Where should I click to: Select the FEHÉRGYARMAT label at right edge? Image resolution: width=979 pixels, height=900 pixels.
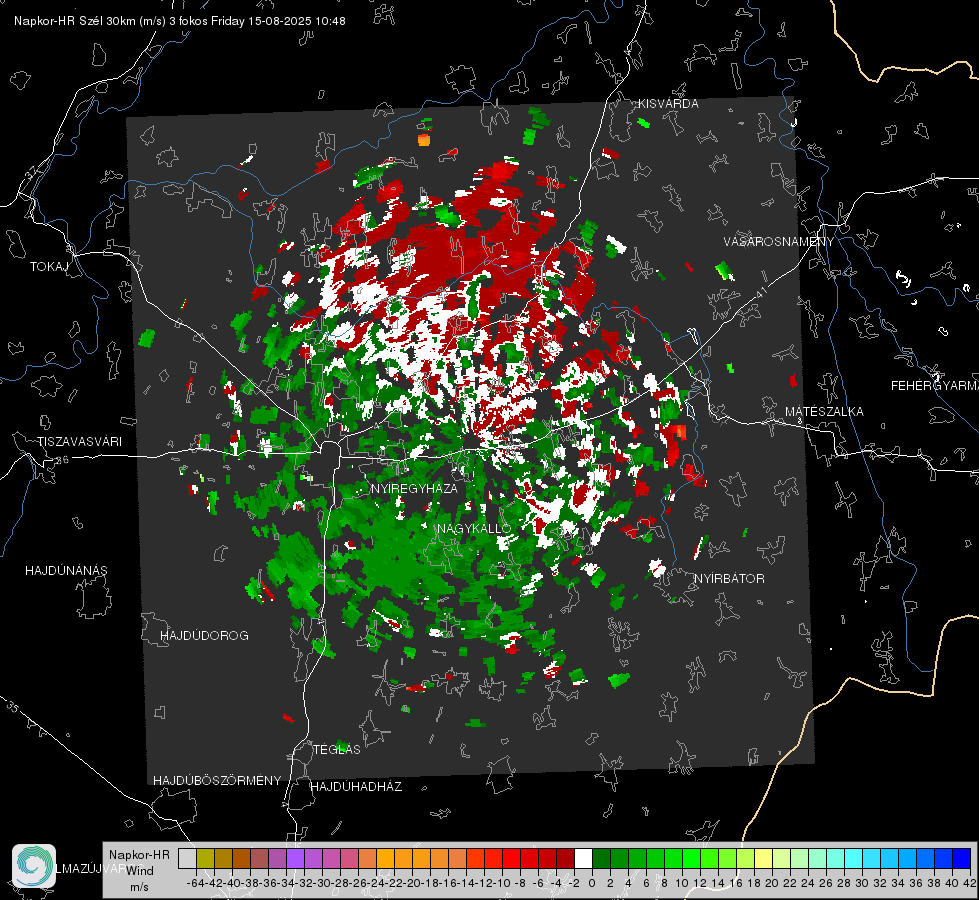click(935, 386)
